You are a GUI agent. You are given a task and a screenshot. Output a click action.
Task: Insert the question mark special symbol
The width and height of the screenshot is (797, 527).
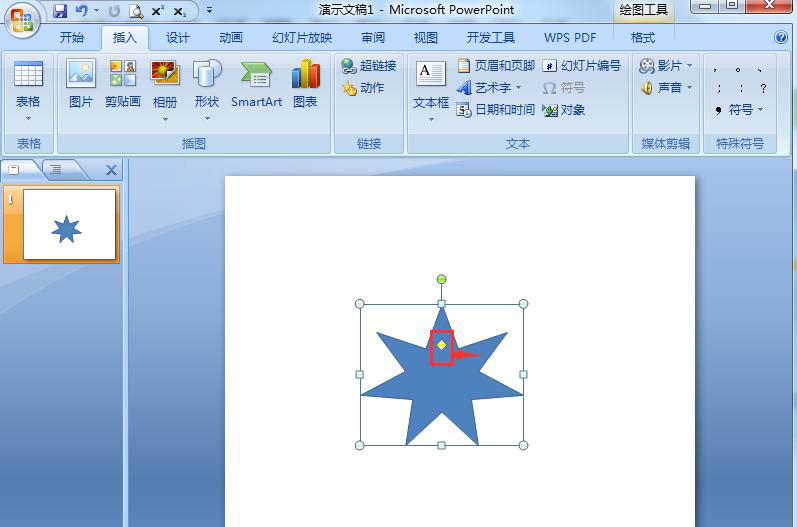click(763, 88)
